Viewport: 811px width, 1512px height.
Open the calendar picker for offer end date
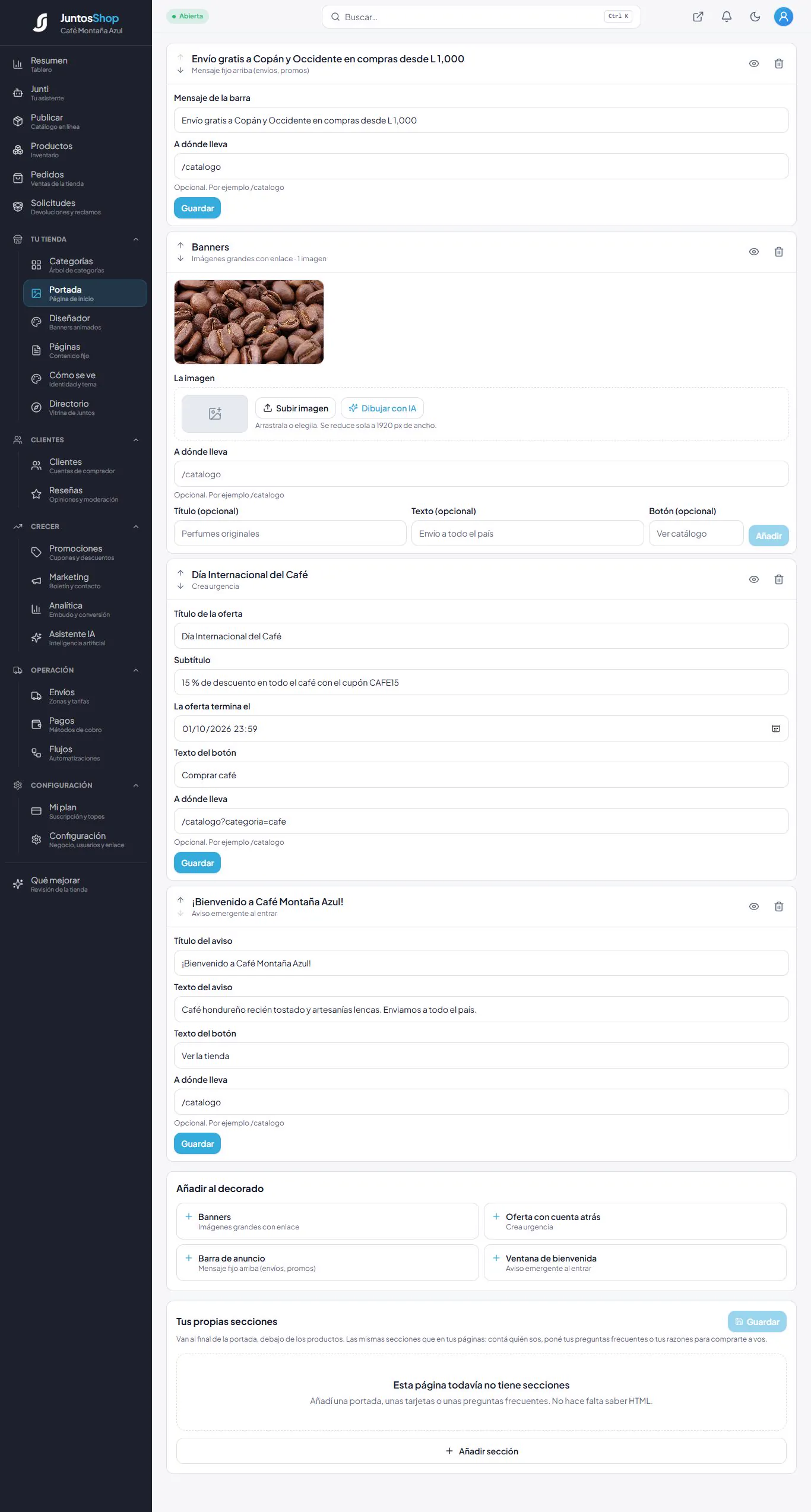(775, 728)
